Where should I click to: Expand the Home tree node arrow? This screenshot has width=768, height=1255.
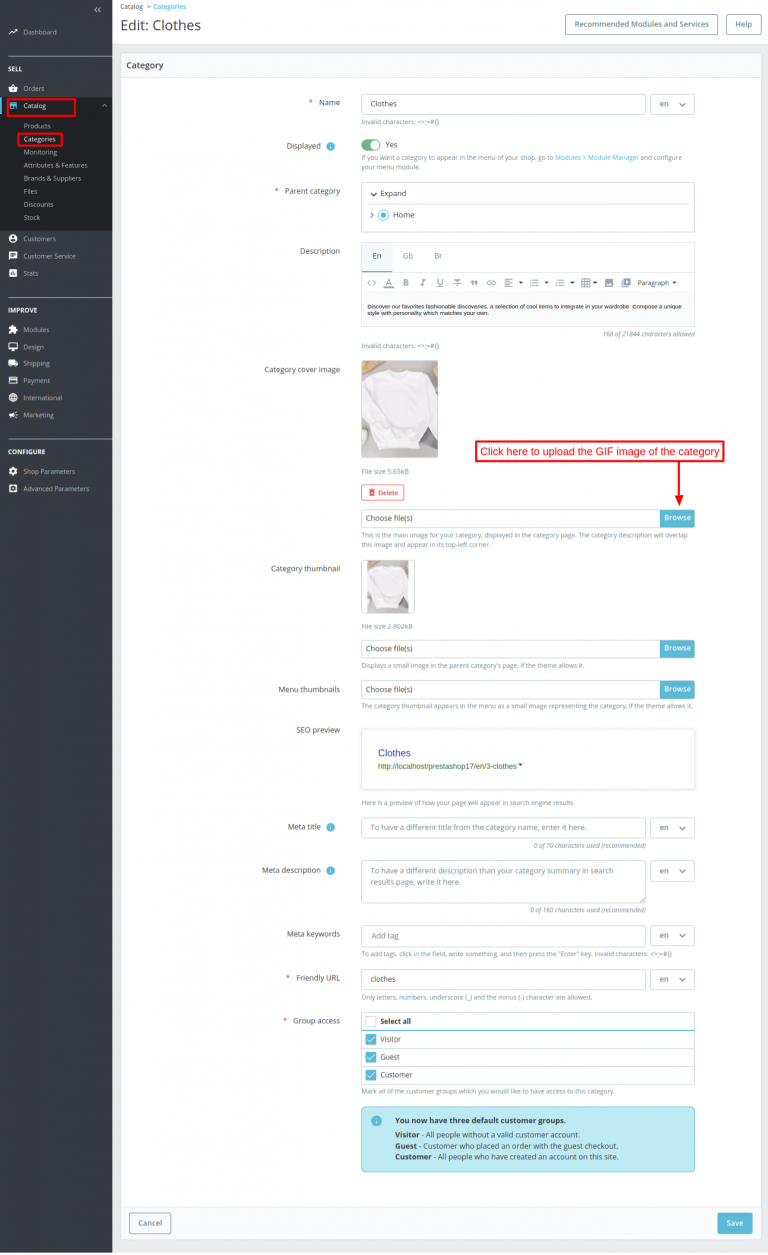pos(372,215)
